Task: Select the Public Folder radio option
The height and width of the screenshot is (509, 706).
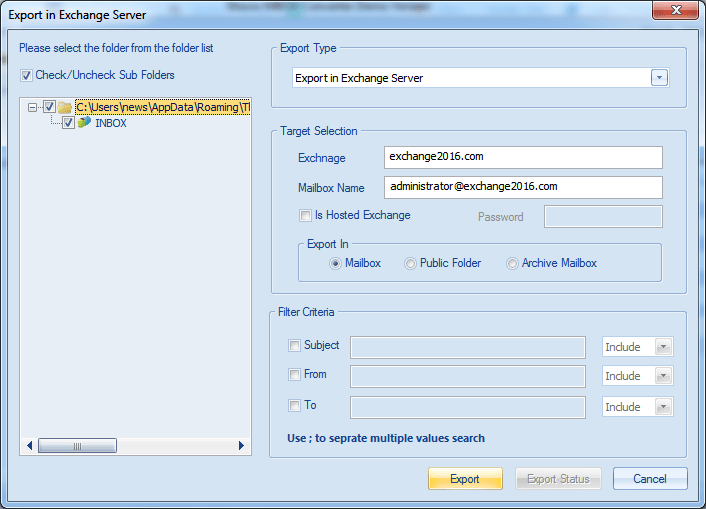Action: (410, 263)
